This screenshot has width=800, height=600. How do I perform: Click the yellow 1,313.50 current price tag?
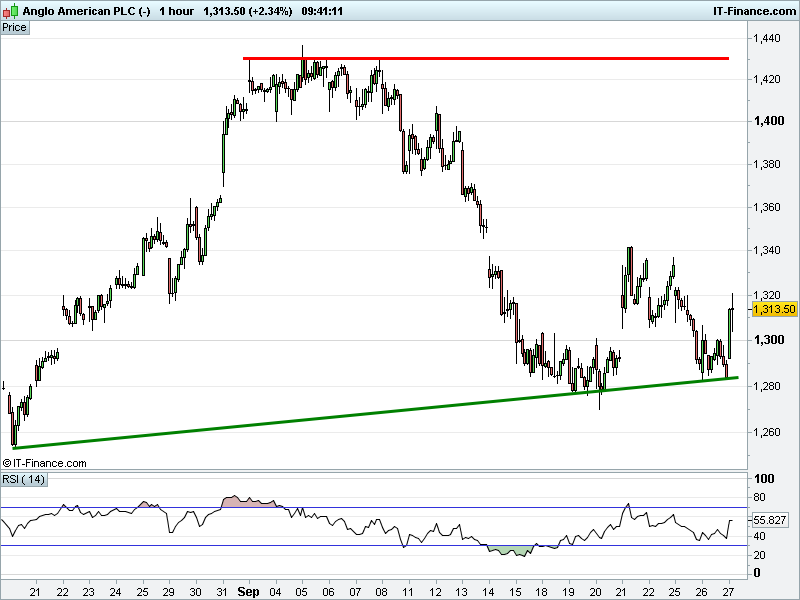tap(774, 309)
